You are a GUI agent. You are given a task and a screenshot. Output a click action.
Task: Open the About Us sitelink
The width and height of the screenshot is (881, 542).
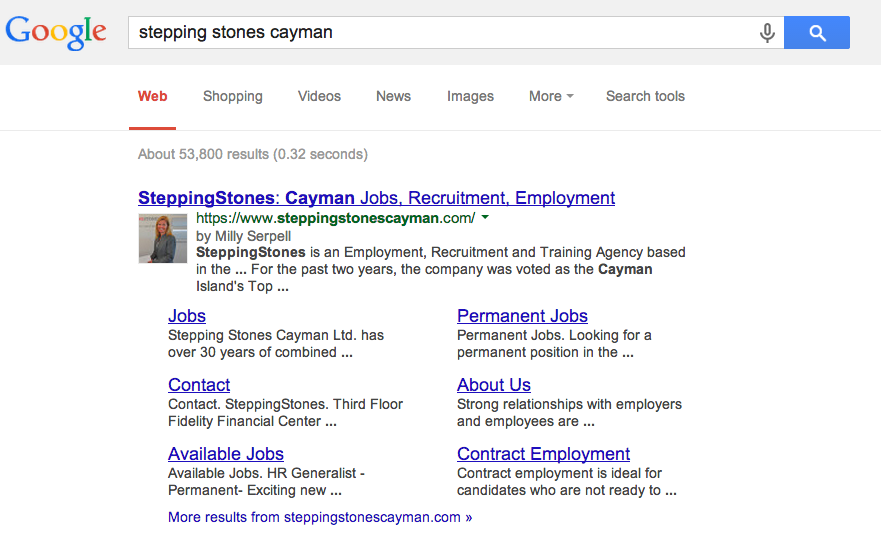pyautogui.click(x=493, y=385)
